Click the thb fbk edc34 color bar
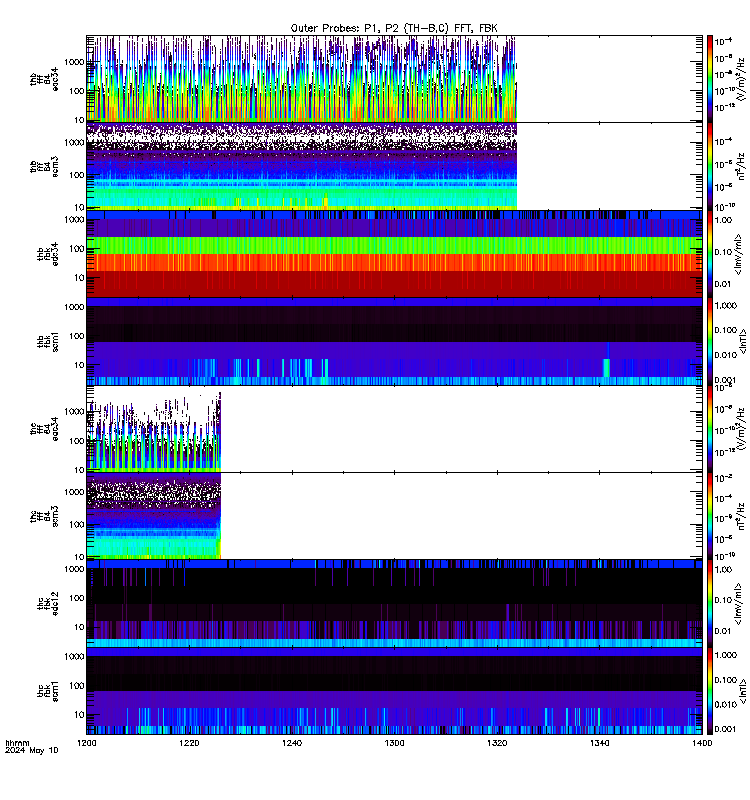Image resolution: width=750 pixels, height=800 pixels. pos(710,254)
